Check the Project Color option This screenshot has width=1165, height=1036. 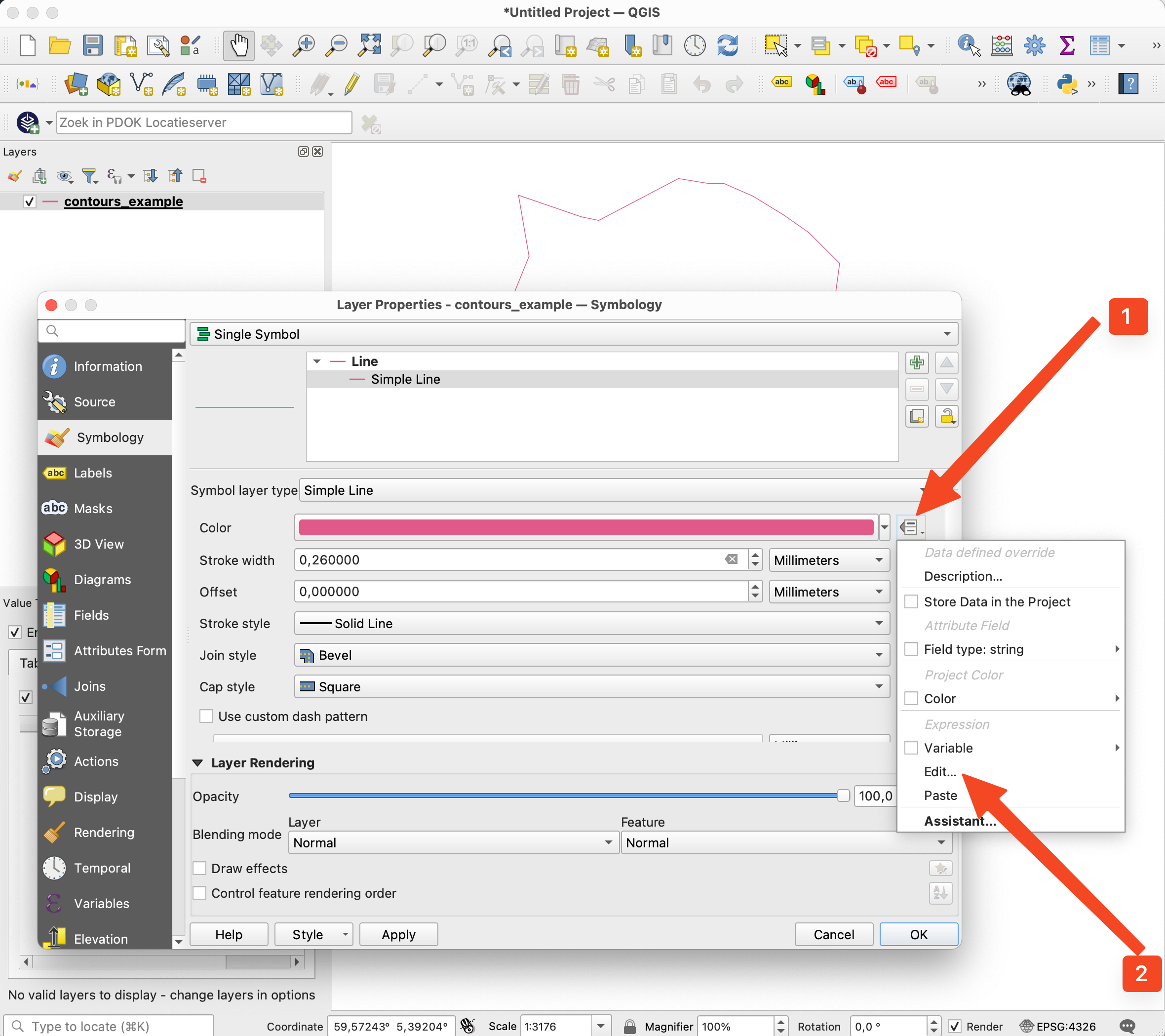[x=911, y=698]
